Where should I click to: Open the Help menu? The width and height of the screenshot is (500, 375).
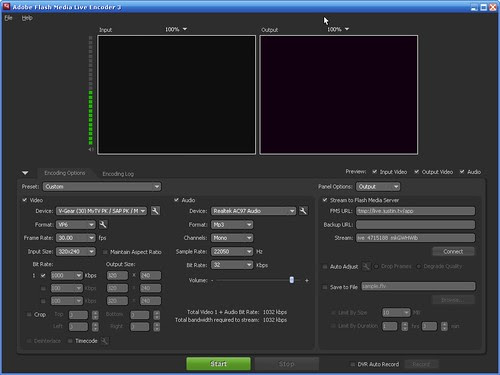tap(27, 18)
